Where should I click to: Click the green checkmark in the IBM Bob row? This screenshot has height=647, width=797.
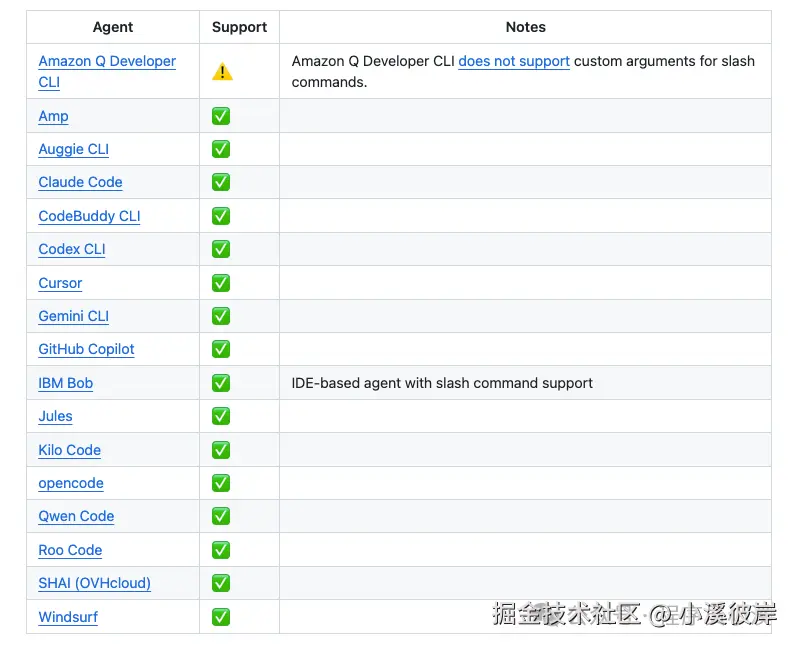[221, 383]
